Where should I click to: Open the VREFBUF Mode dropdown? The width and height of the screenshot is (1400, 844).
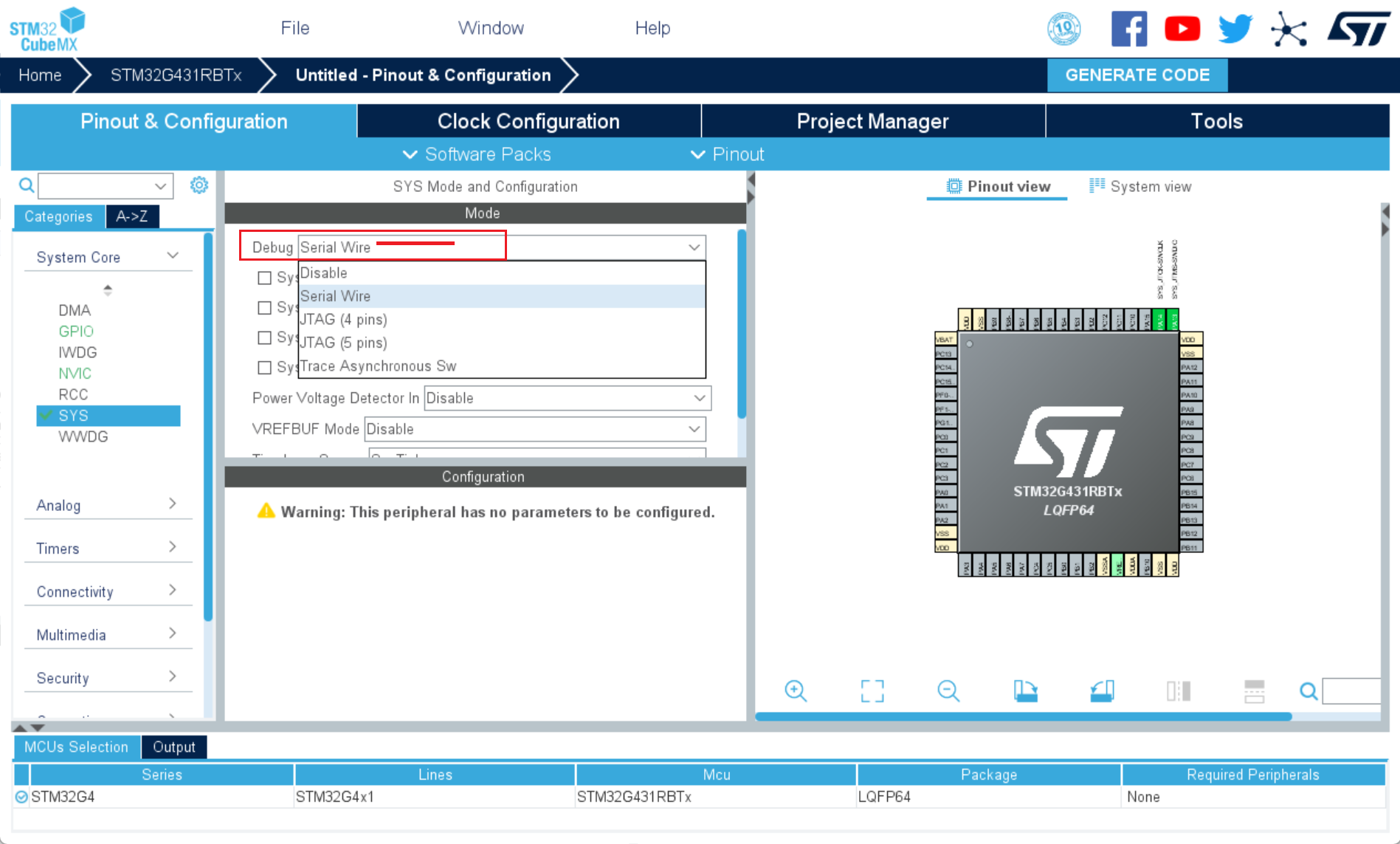point(535,429)
